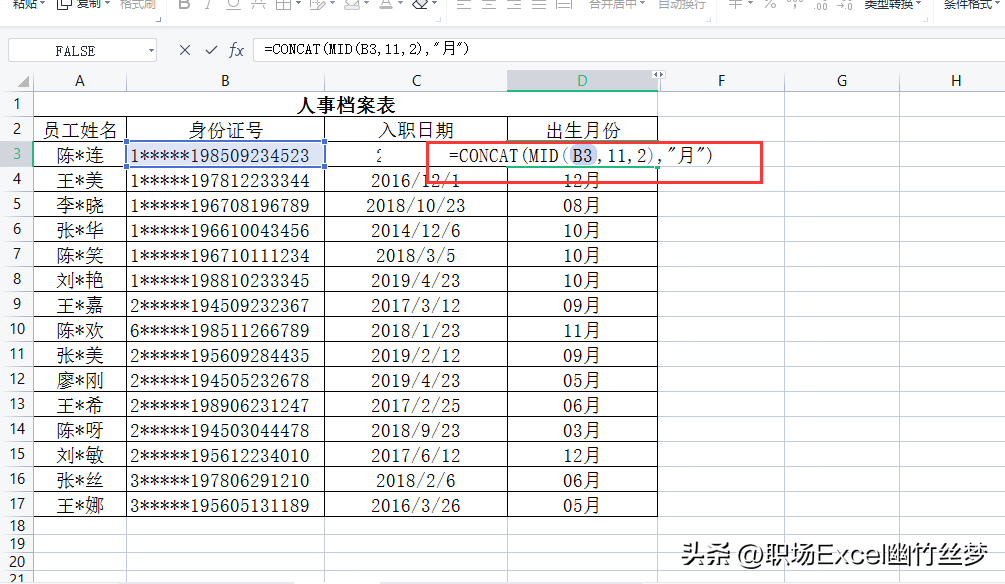Select ID cell 3*****197806291210
The height and width of the screenshot is (584, 1005).
coord(226,480)
